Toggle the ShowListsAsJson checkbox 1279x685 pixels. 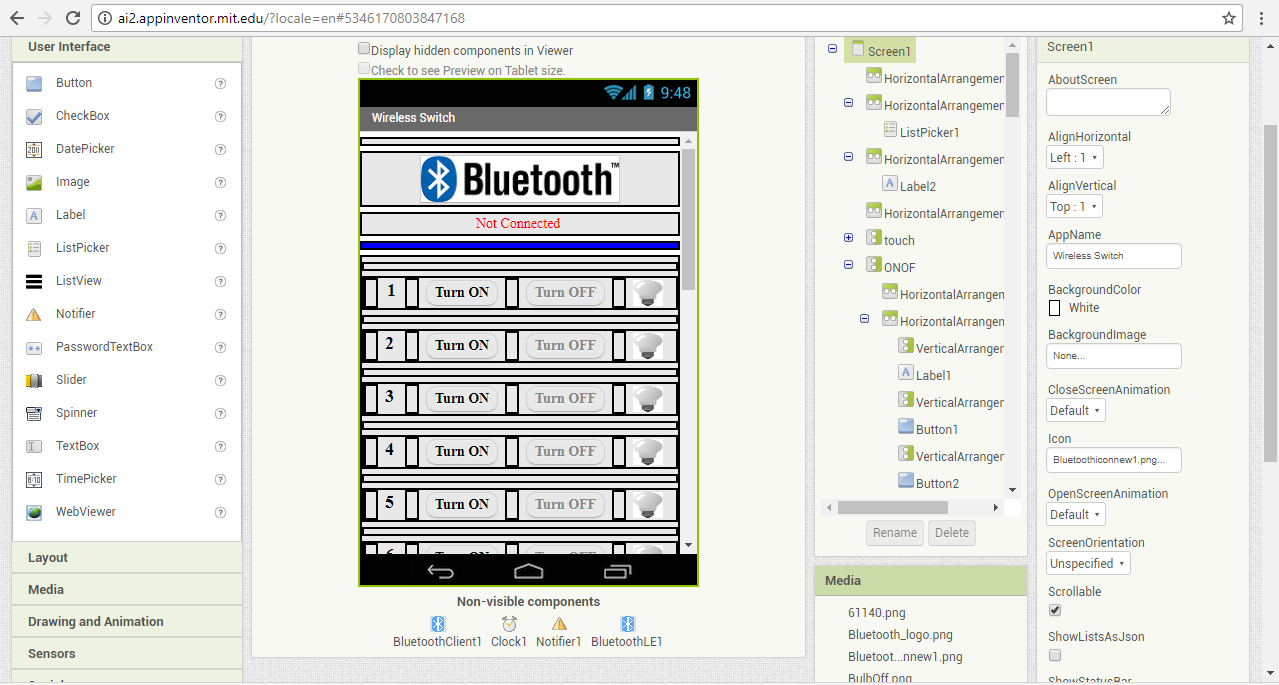(x=1055, y=655)
